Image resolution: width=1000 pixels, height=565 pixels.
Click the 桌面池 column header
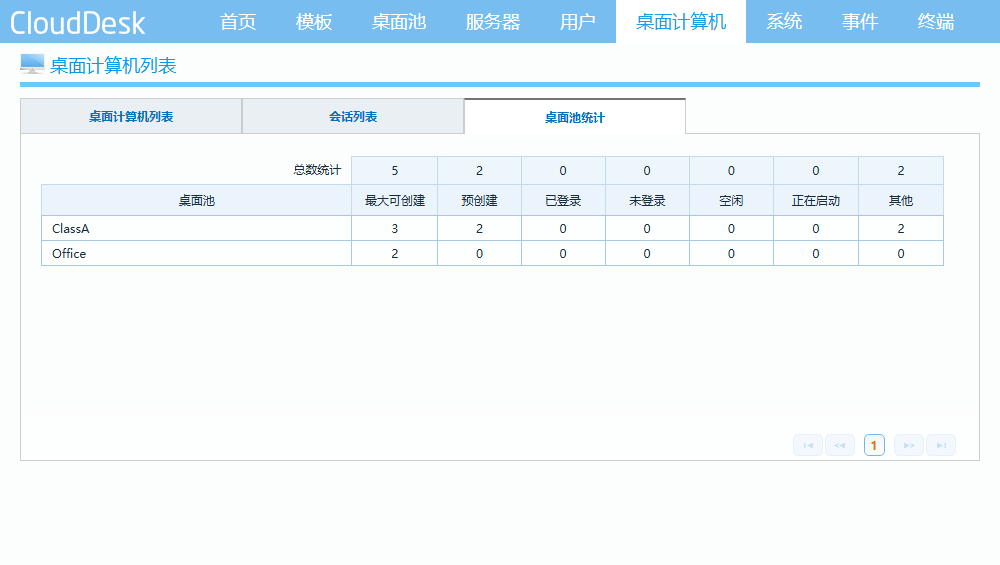click(196, 200)
